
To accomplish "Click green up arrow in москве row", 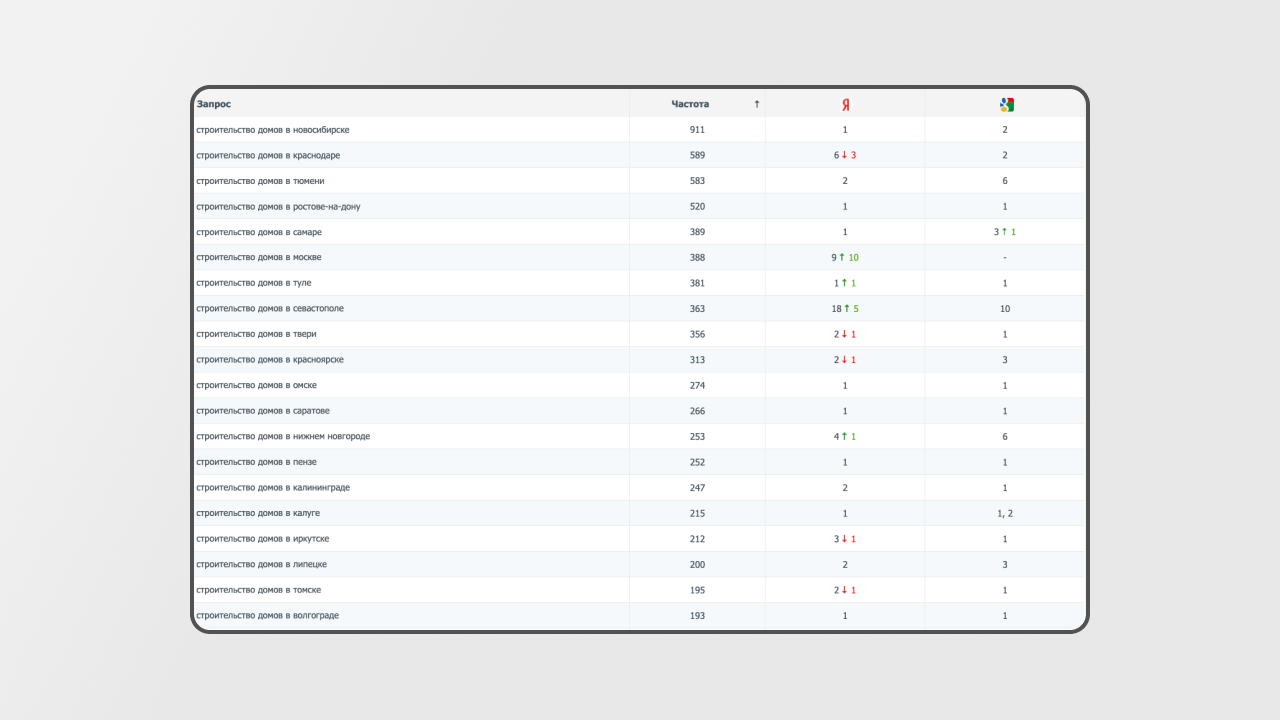I will pyautogui.click(x=842, y=257).
